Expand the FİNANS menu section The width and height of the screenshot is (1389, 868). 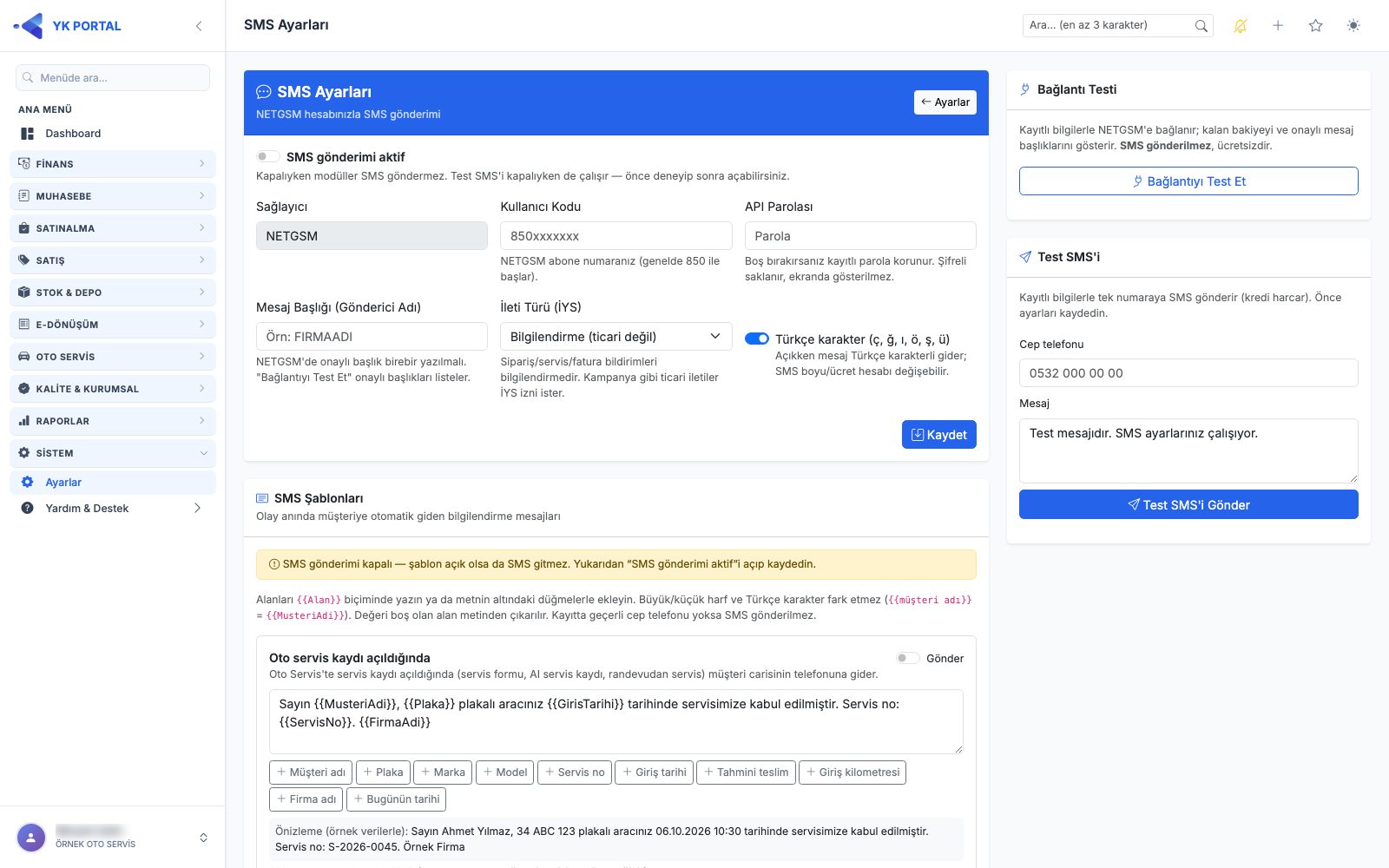click(113, 164)
